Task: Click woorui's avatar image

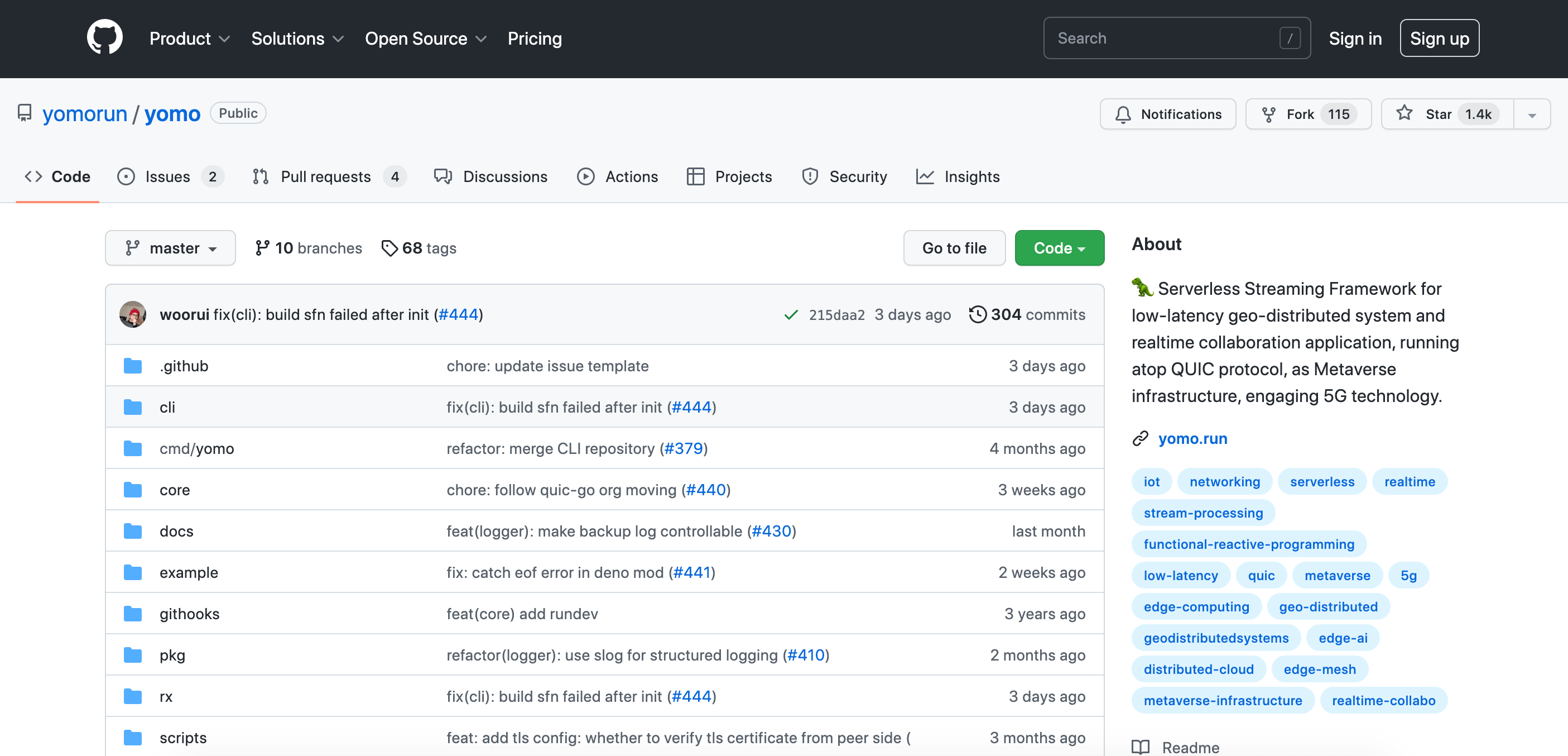Action: point(133,314)
